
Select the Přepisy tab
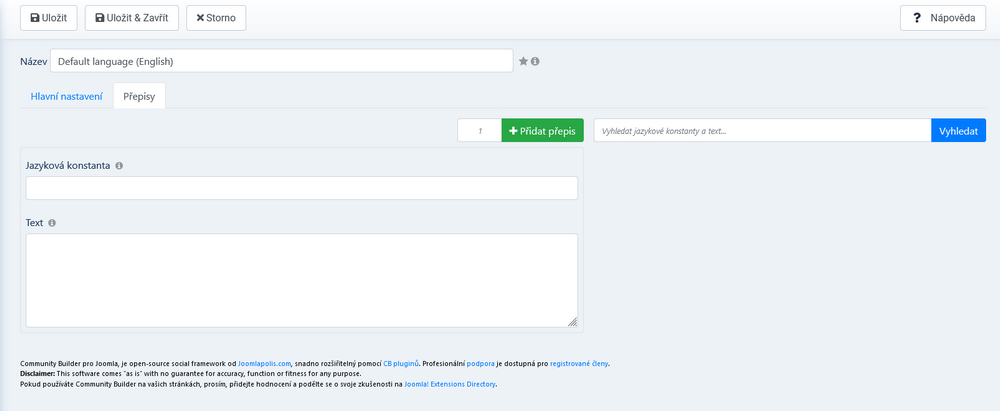click(x=139, y=96)
